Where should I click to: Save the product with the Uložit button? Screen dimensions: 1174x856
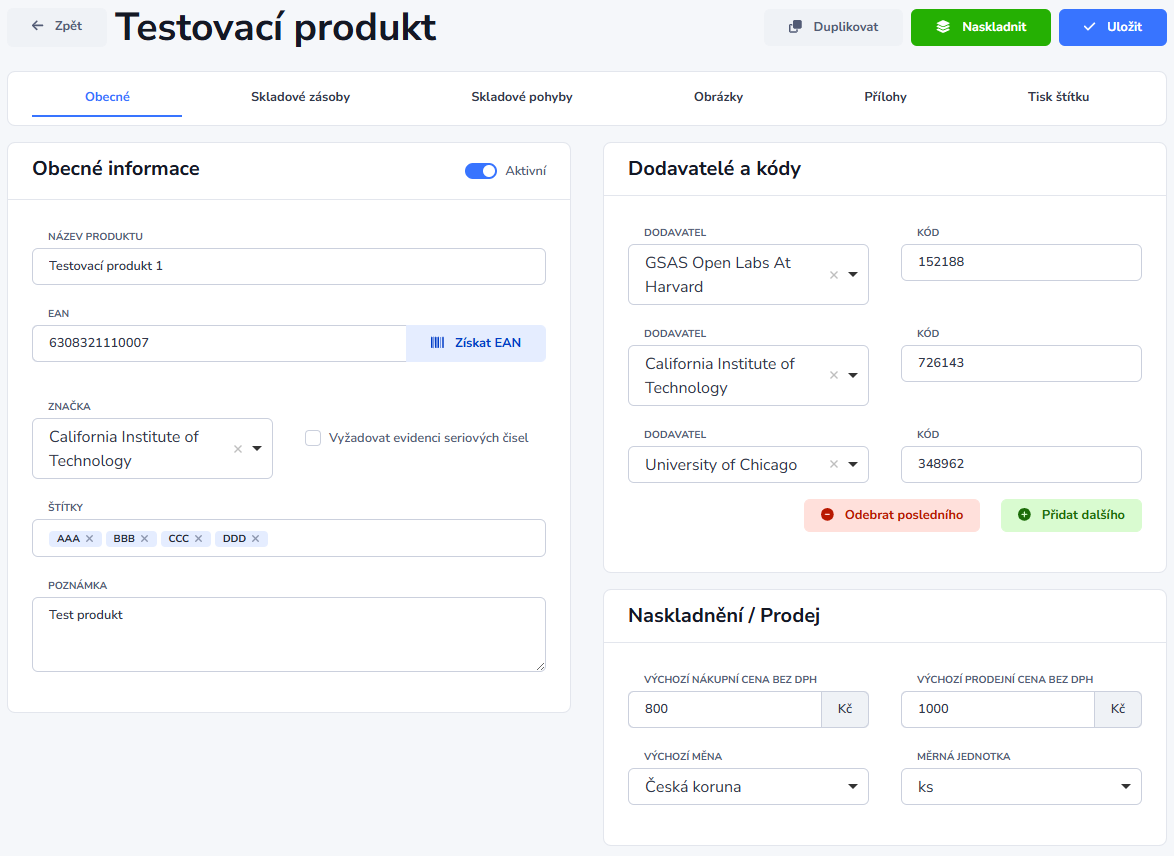(x=1112, y=27)
